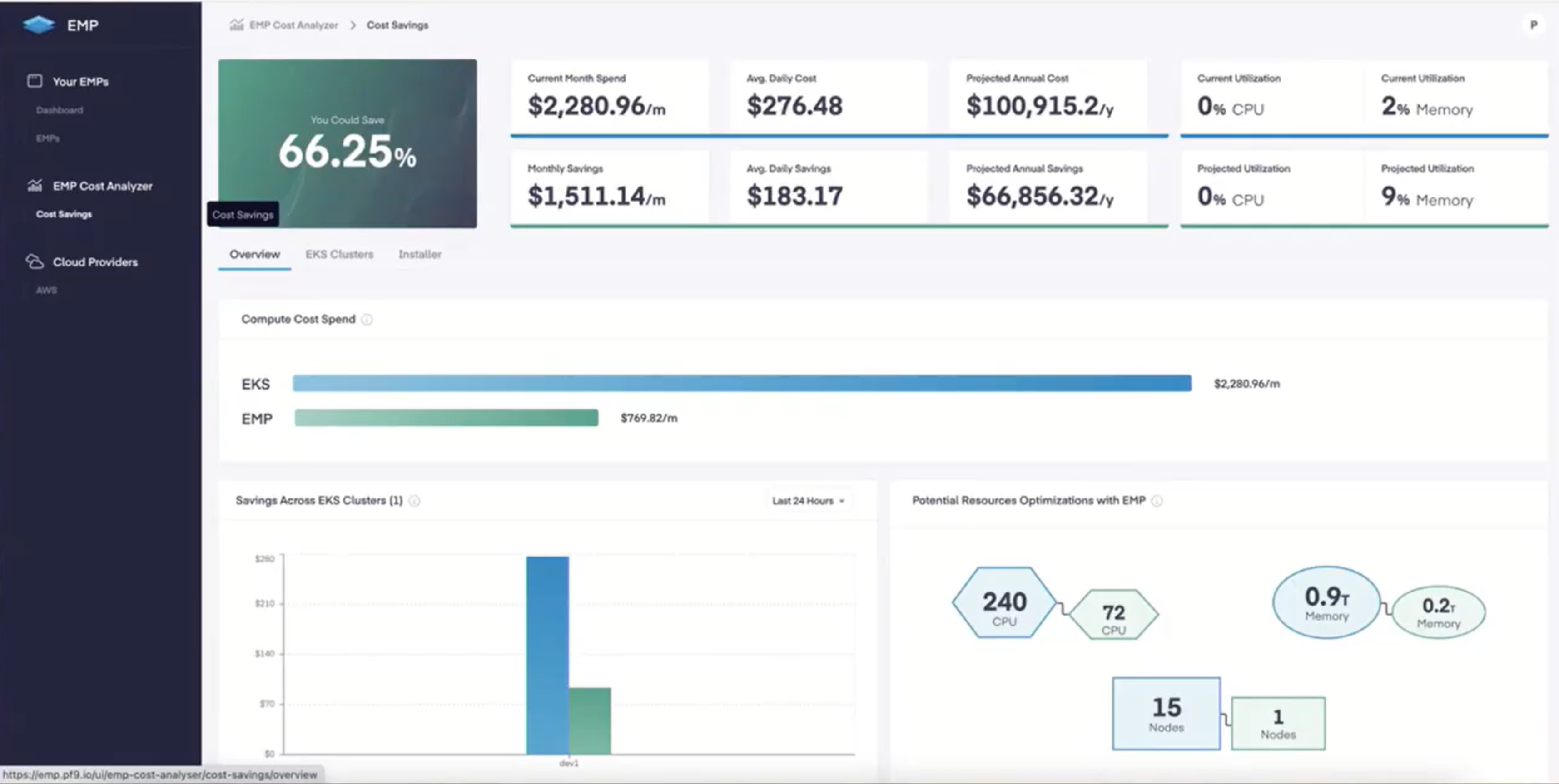This screenshot has width=1559, height=784.
Task: Click the $769.82/m label beside the EMP bar
Action: (x=649, y=418)
